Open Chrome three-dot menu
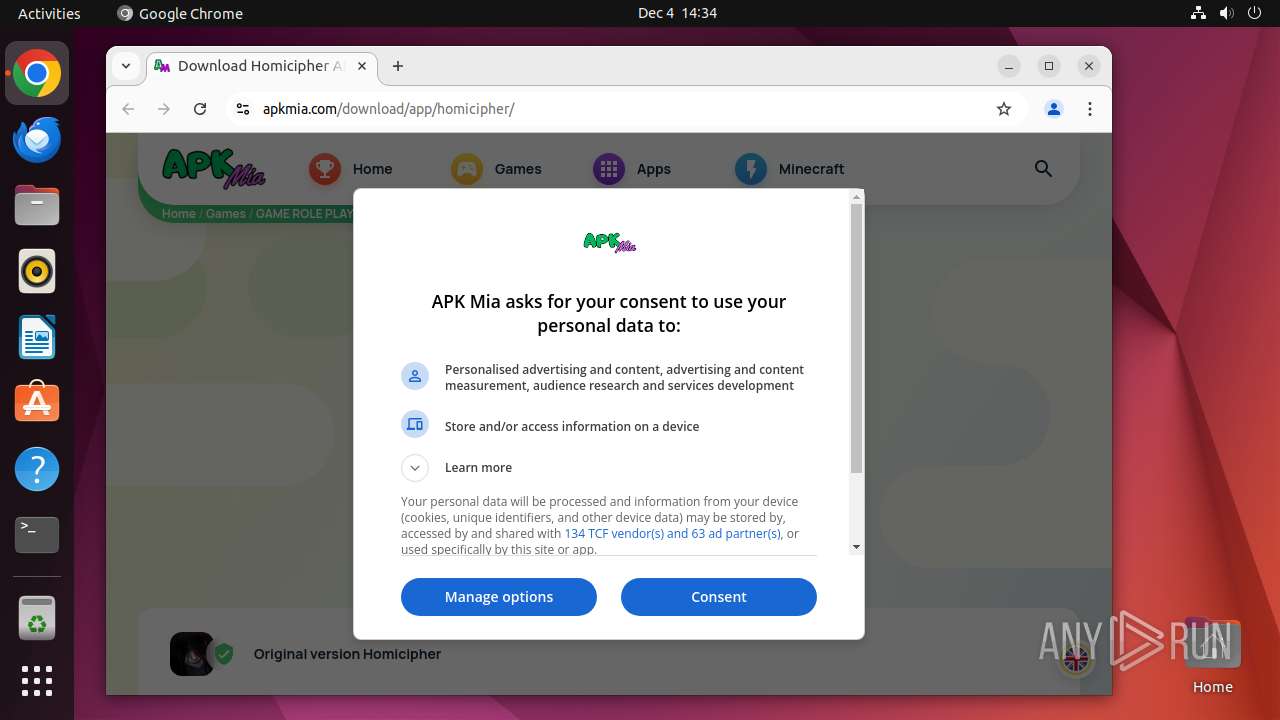This screenshot has width=1280, height=720. [x=1090, y=109]
